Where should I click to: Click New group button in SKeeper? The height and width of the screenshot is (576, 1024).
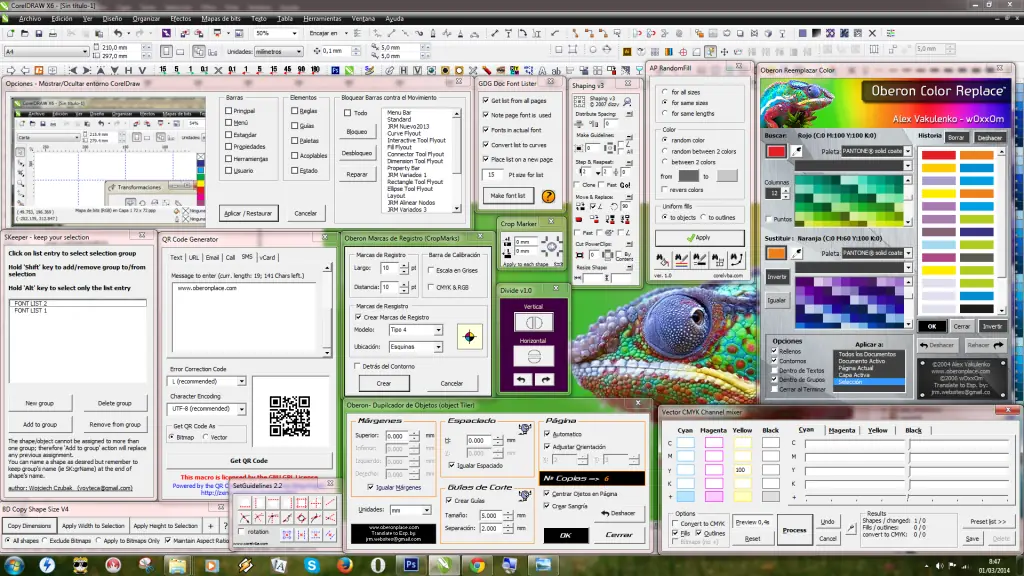point(40,404)
